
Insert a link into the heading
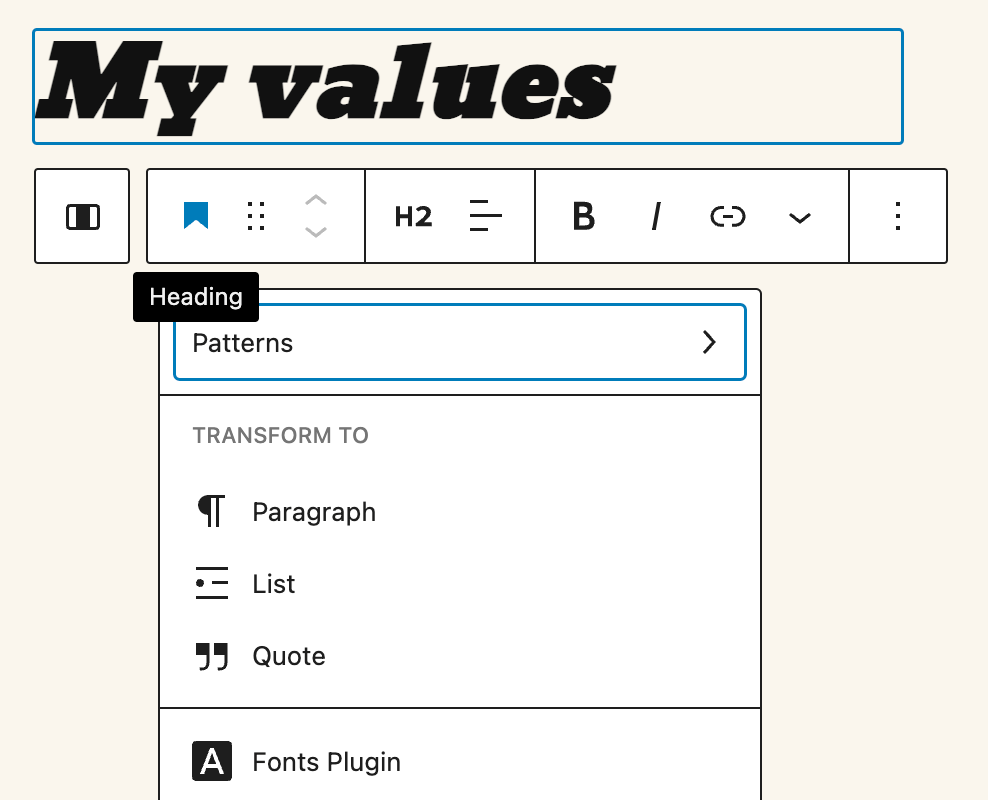pos(727,216)
